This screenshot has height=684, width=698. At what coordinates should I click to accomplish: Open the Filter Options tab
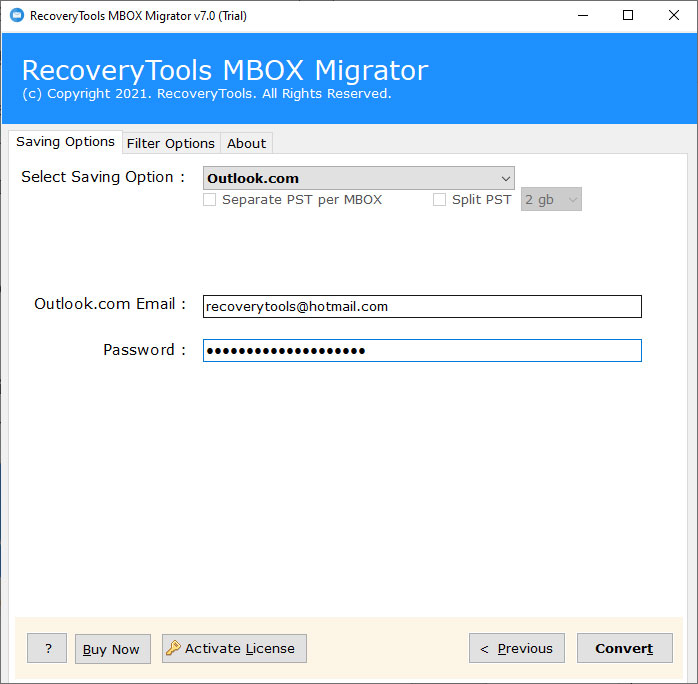171,143
